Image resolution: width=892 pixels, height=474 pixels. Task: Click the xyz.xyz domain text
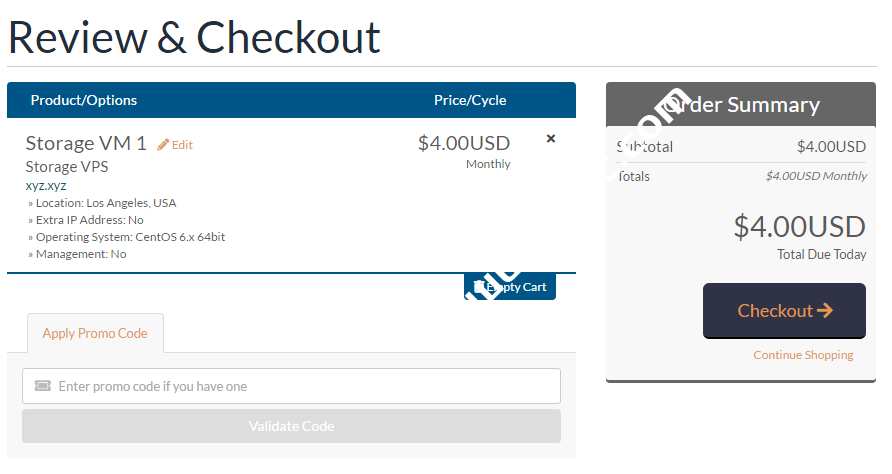coord(45,185)
